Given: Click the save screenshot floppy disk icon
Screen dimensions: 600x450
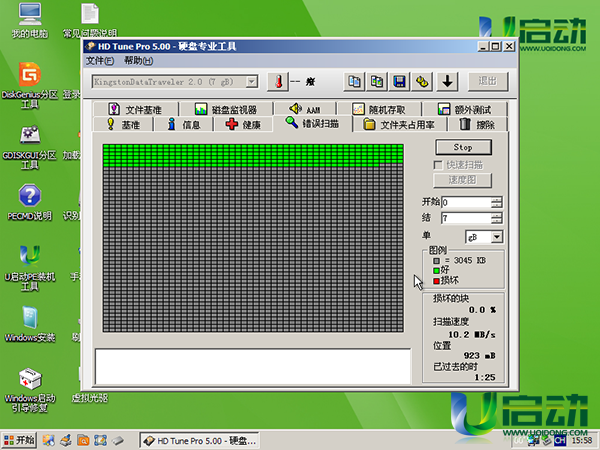Looking at the screenshot, I should pos(399,82).
